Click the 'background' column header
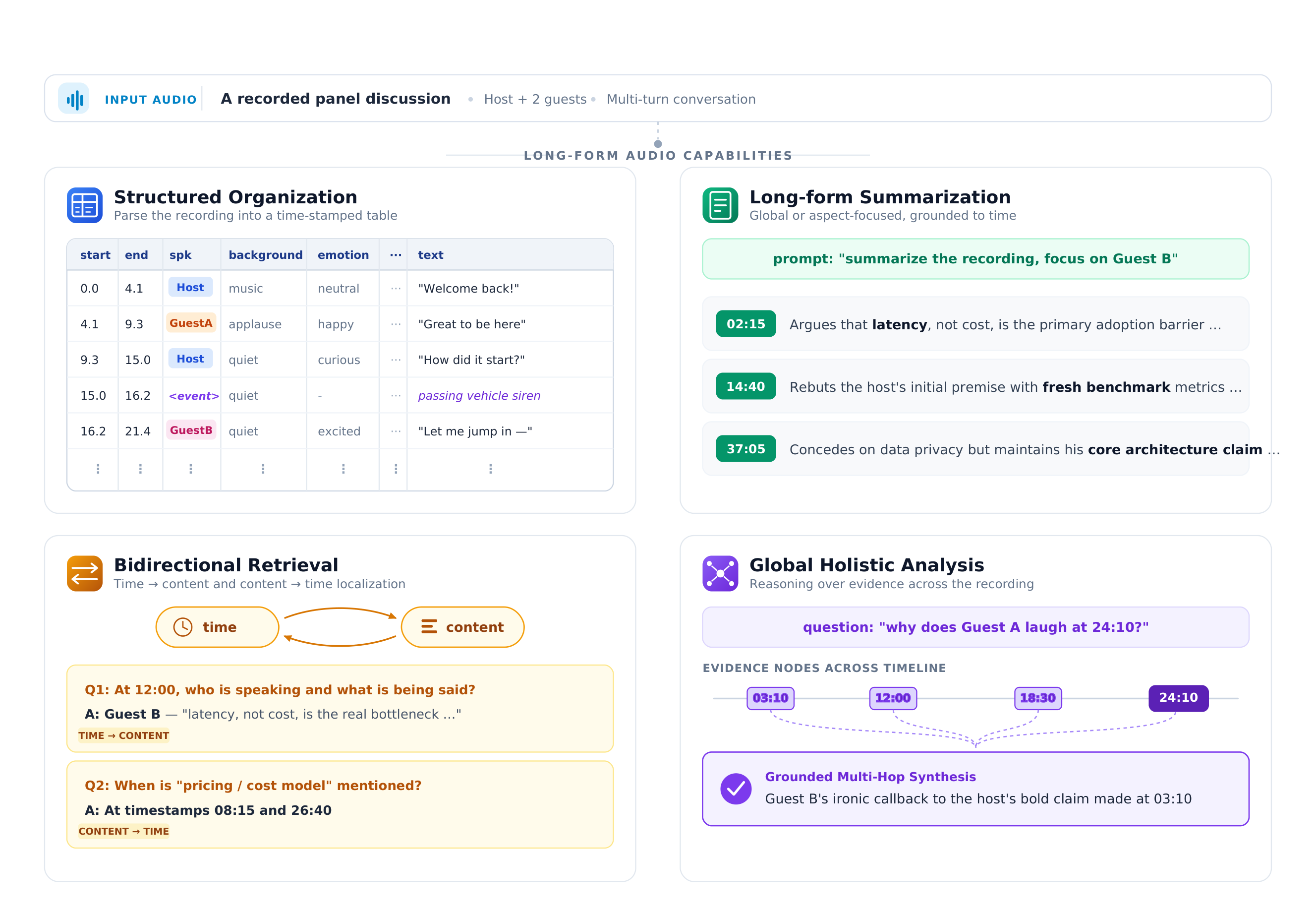The image size is (1316, 915). coord(265,255)
